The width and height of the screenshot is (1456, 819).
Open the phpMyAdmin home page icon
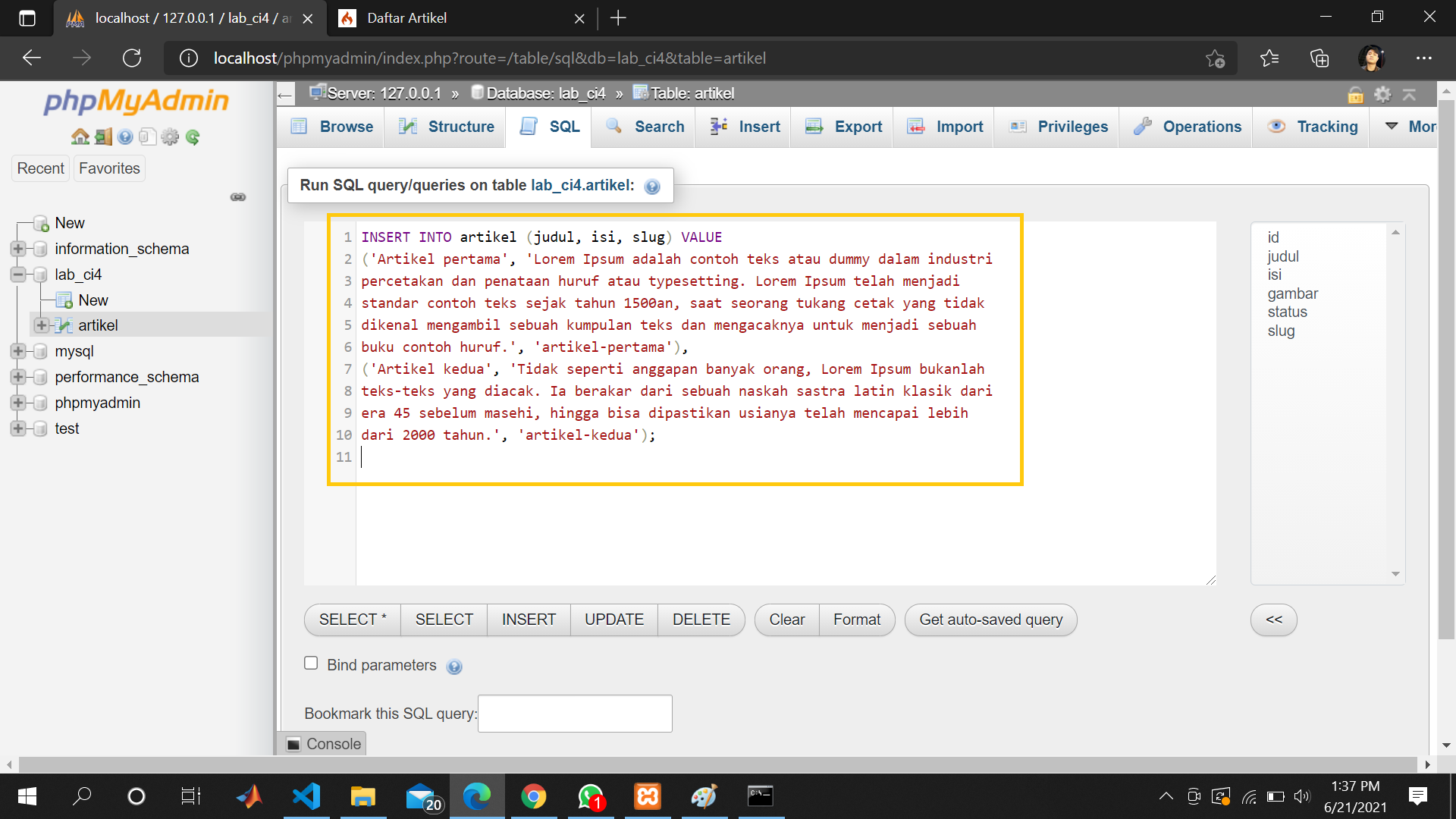(80, 136)
